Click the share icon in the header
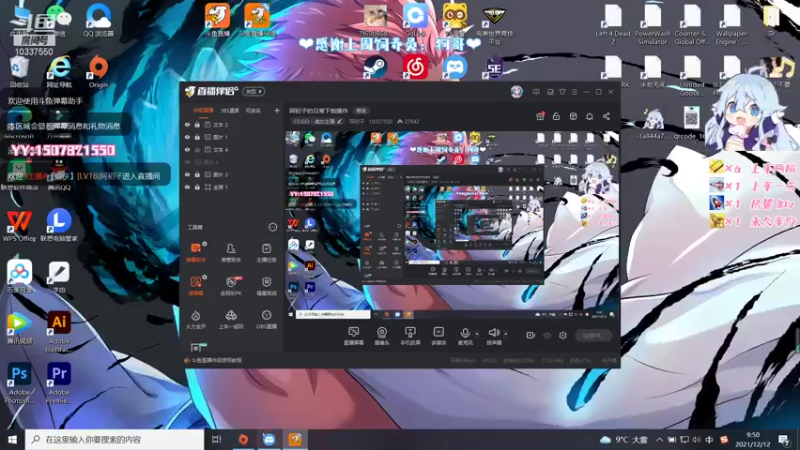Viewport: 800px width, 450px height. pos(606,116)
